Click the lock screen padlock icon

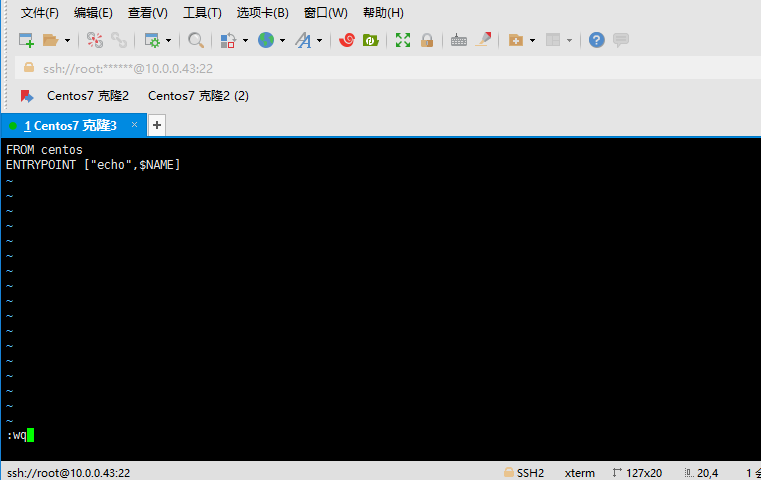[427, 40]
